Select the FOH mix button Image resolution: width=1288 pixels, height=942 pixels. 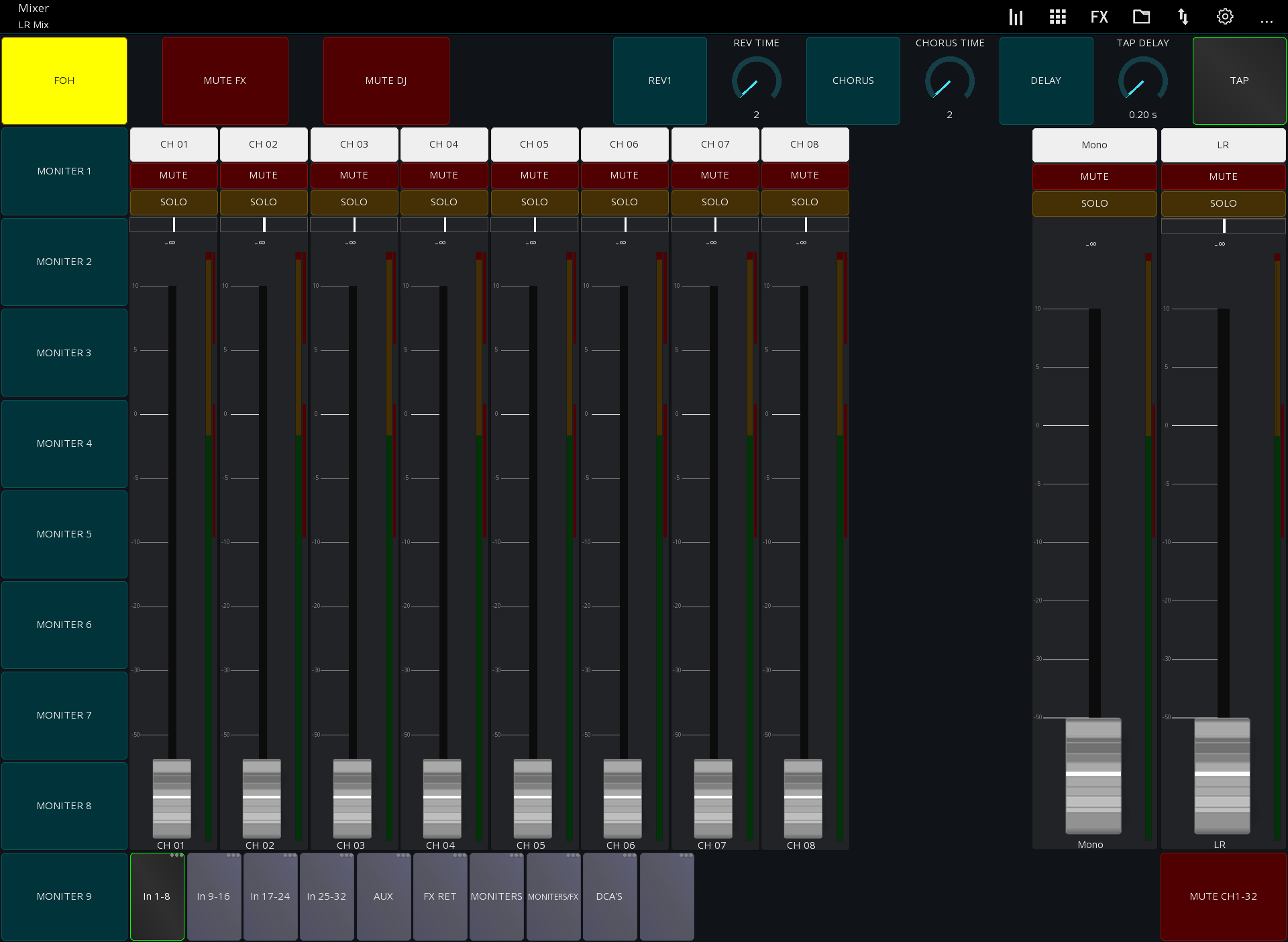(x=64, y=81)
